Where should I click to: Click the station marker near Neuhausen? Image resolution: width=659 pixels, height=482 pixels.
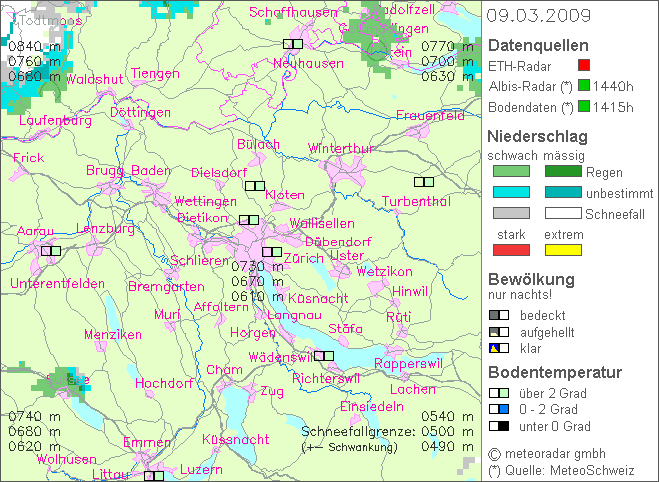tap(293, 44)
